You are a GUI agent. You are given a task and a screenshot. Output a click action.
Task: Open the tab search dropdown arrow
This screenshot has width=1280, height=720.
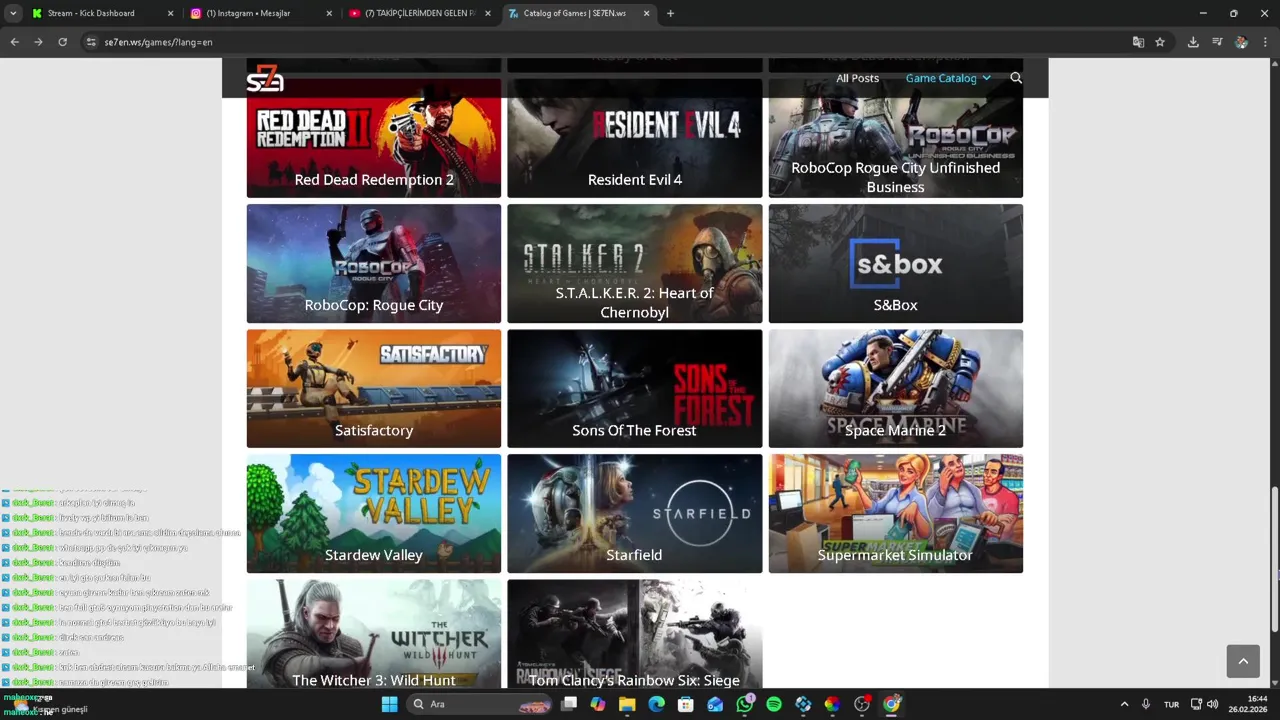[x=13, y=13]
